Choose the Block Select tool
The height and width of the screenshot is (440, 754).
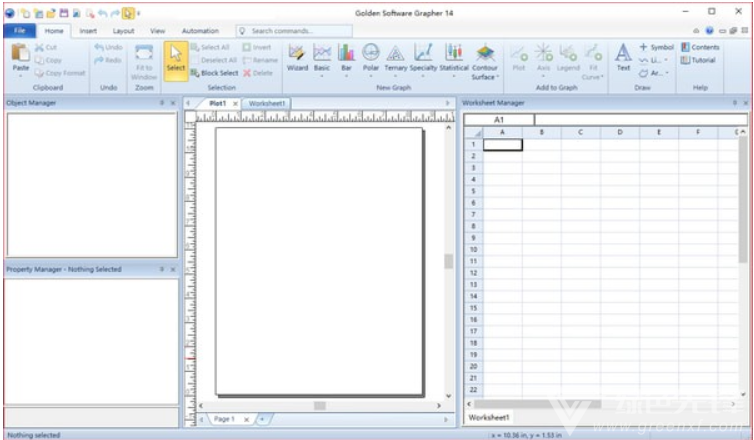click(214, 73)
